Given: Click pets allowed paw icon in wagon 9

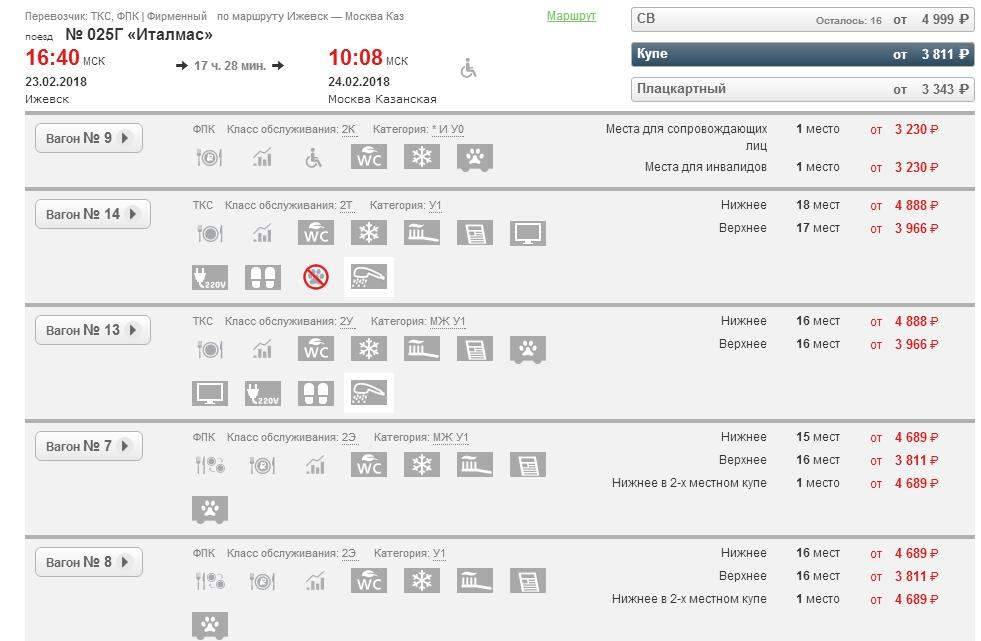Looking at the screenshot, I should click(475, 158).
